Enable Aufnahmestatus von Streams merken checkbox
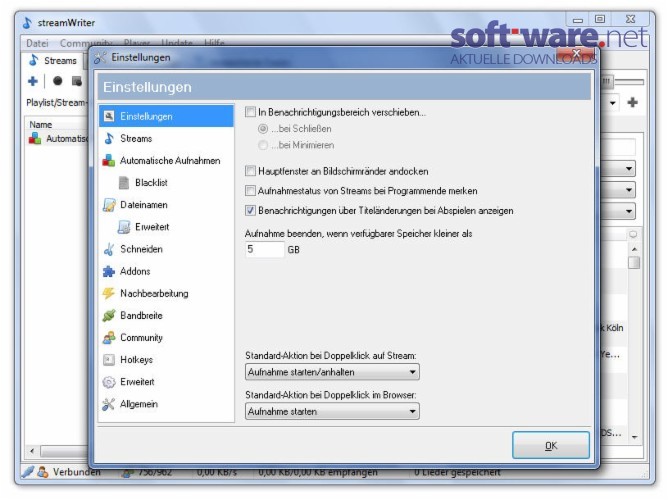Screen dimensions: 668x500 tap(250, 191)
